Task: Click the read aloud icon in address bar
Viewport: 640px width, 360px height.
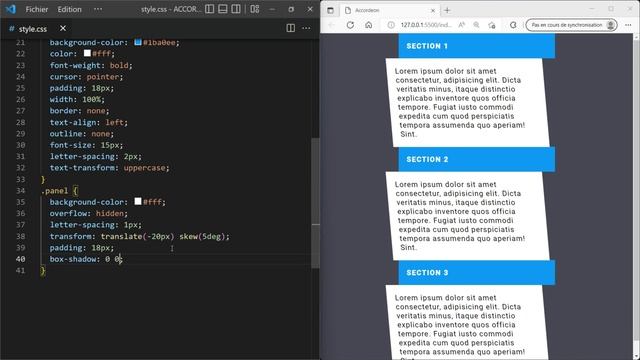Action: [x=462, y=25]
